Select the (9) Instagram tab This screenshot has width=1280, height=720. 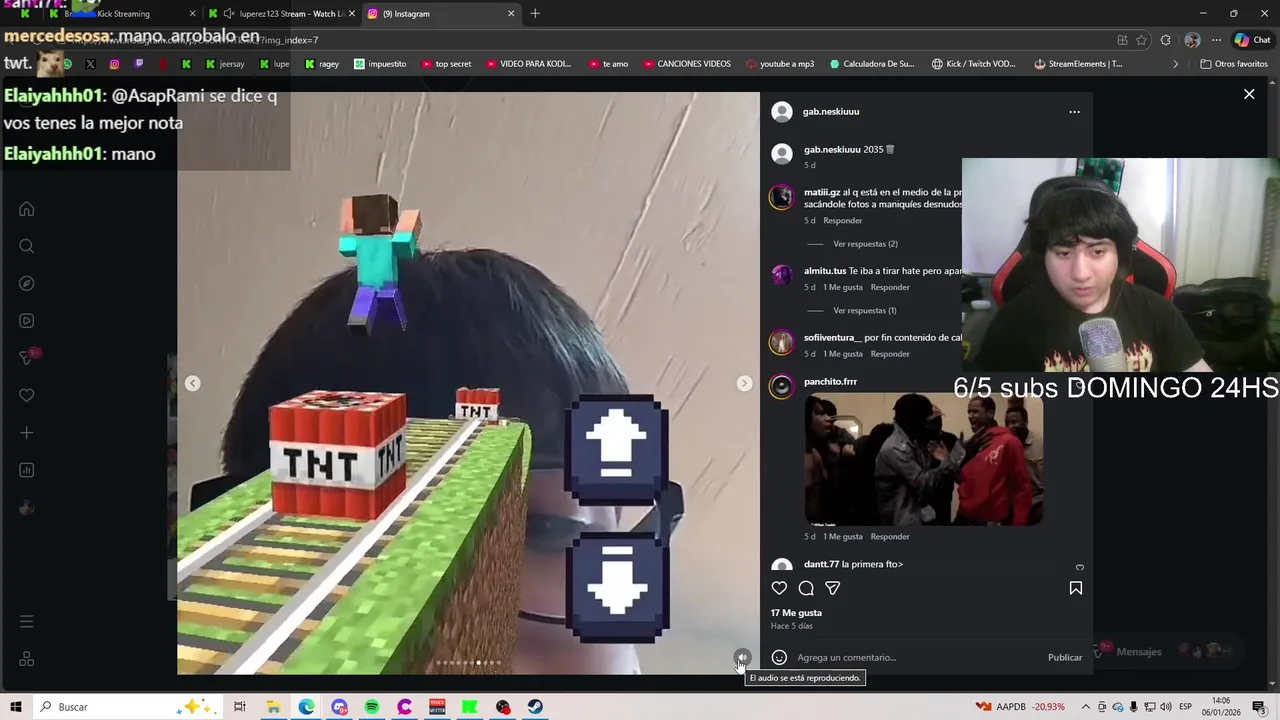[440, 14]
